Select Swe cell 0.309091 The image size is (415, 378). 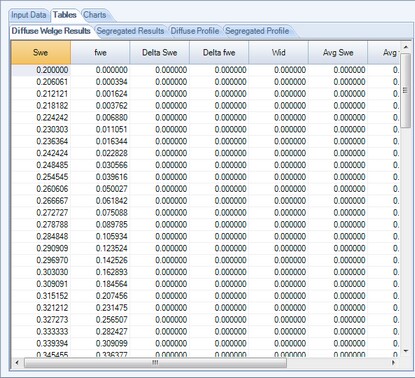click(41, 284)
